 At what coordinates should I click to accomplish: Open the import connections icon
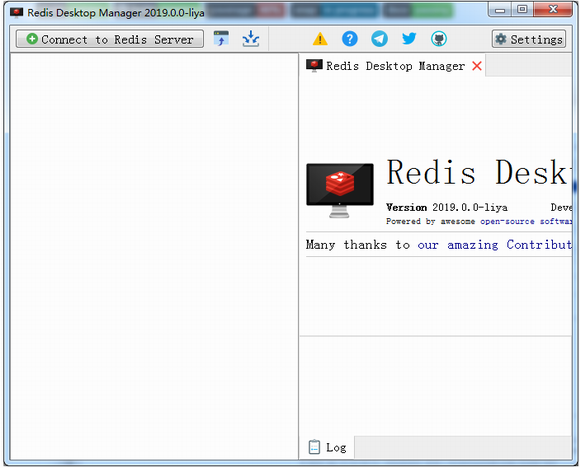(221, 38)
